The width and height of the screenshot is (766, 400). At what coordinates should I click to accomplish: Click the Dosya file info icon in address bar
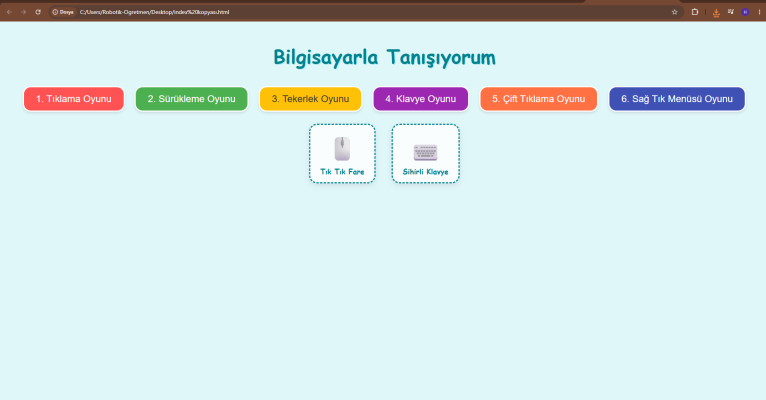click(63, 12)
